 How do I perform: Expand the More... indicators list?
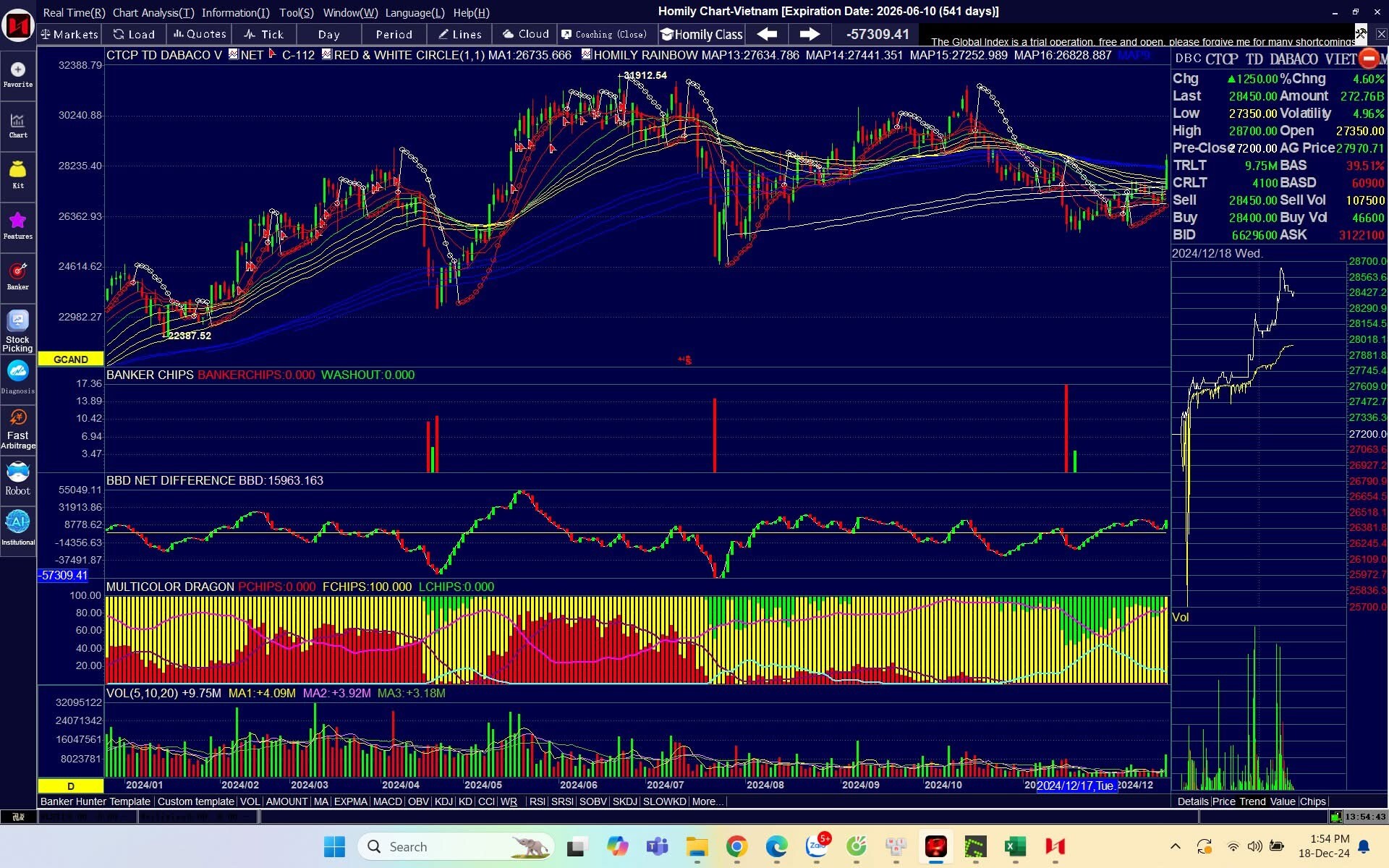click(x=707, y=801)
